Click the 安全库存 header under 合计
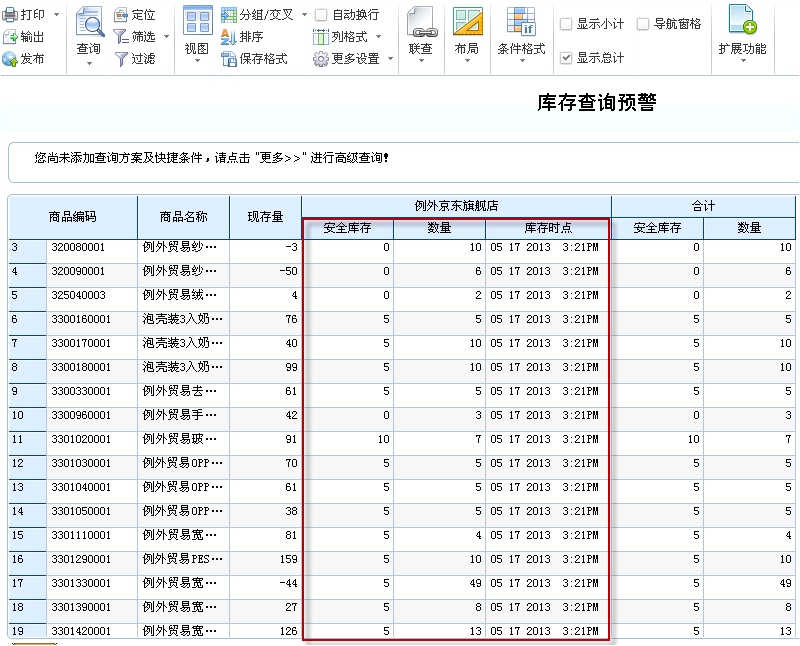The height and width of the screenshot is (646, 800). pos(657,228)
